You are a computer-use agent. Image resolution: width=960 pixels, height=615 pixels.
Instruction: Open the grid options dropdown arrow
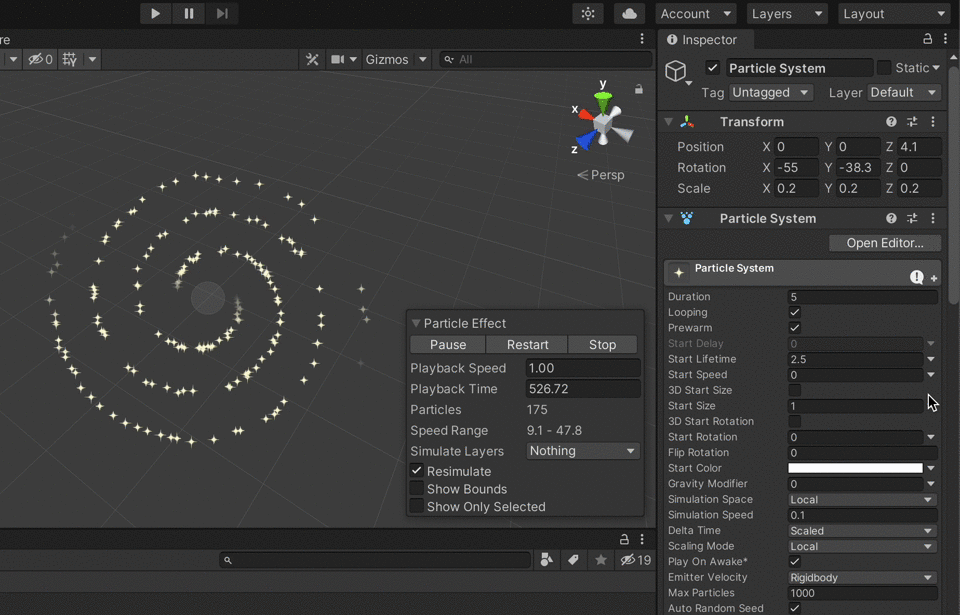point(92,59)
